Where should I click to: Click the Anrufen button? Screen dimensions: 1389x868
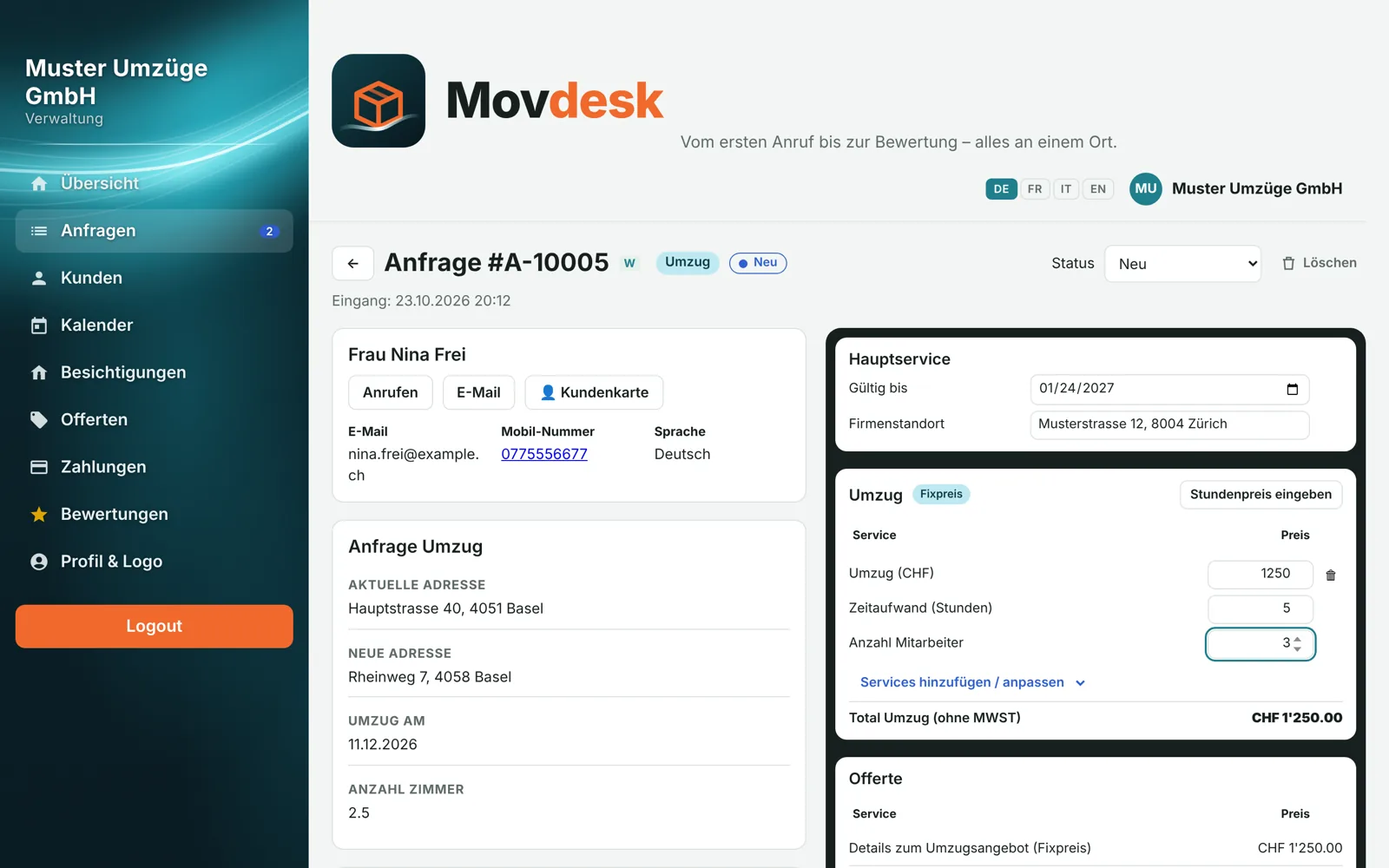(391, 392)
